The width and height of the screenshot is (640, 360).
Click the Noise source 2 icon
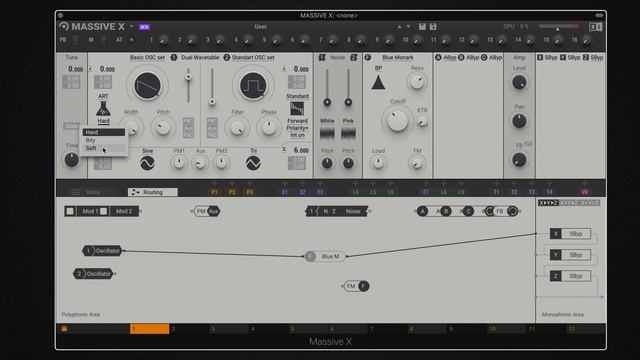pyautogui.click(x=353, y=58)
